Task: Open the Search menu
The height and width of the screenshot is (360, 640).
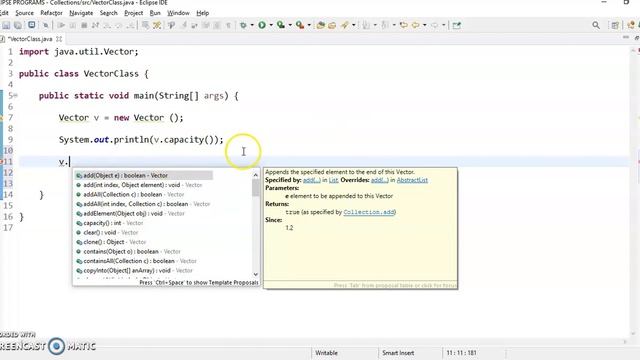Action: coord(109,13)
